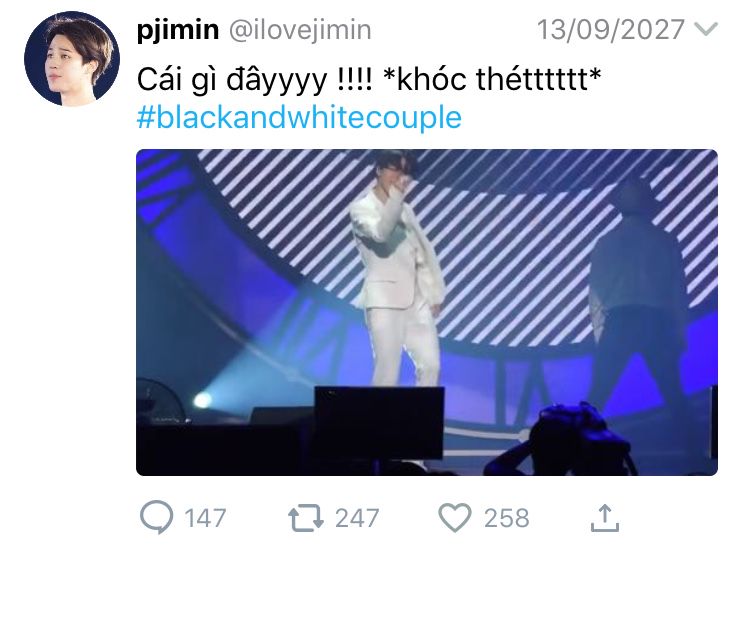
Task: Tap the bright stage spotlight in the photo
Action: point(203,400)
